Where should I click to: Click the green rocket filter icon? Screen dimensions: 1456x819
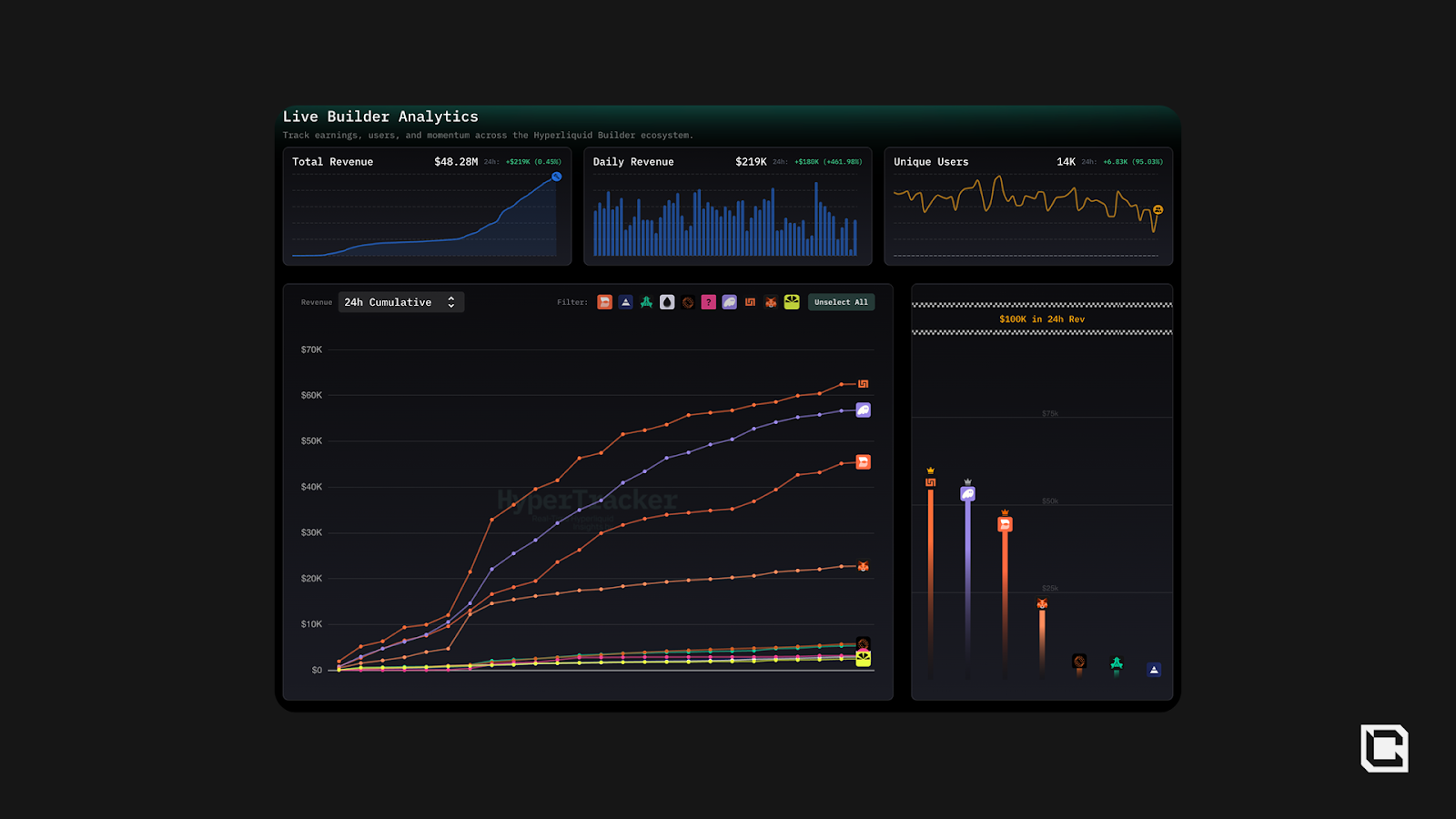pyautogui.click(x=646, y=302)
